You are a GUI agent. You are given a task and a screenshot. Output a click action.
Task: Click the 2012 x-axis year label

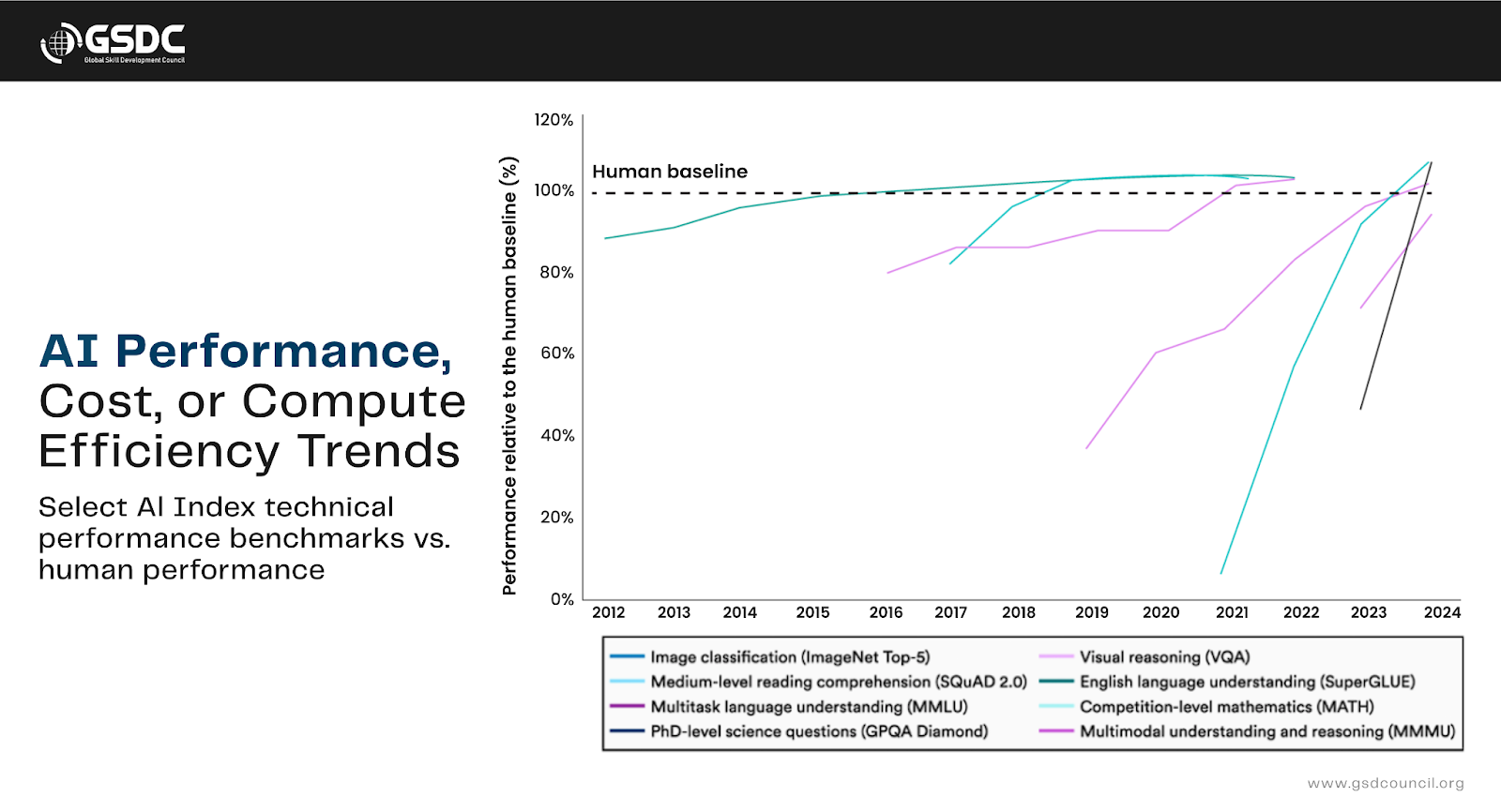[x=608, y=612]
